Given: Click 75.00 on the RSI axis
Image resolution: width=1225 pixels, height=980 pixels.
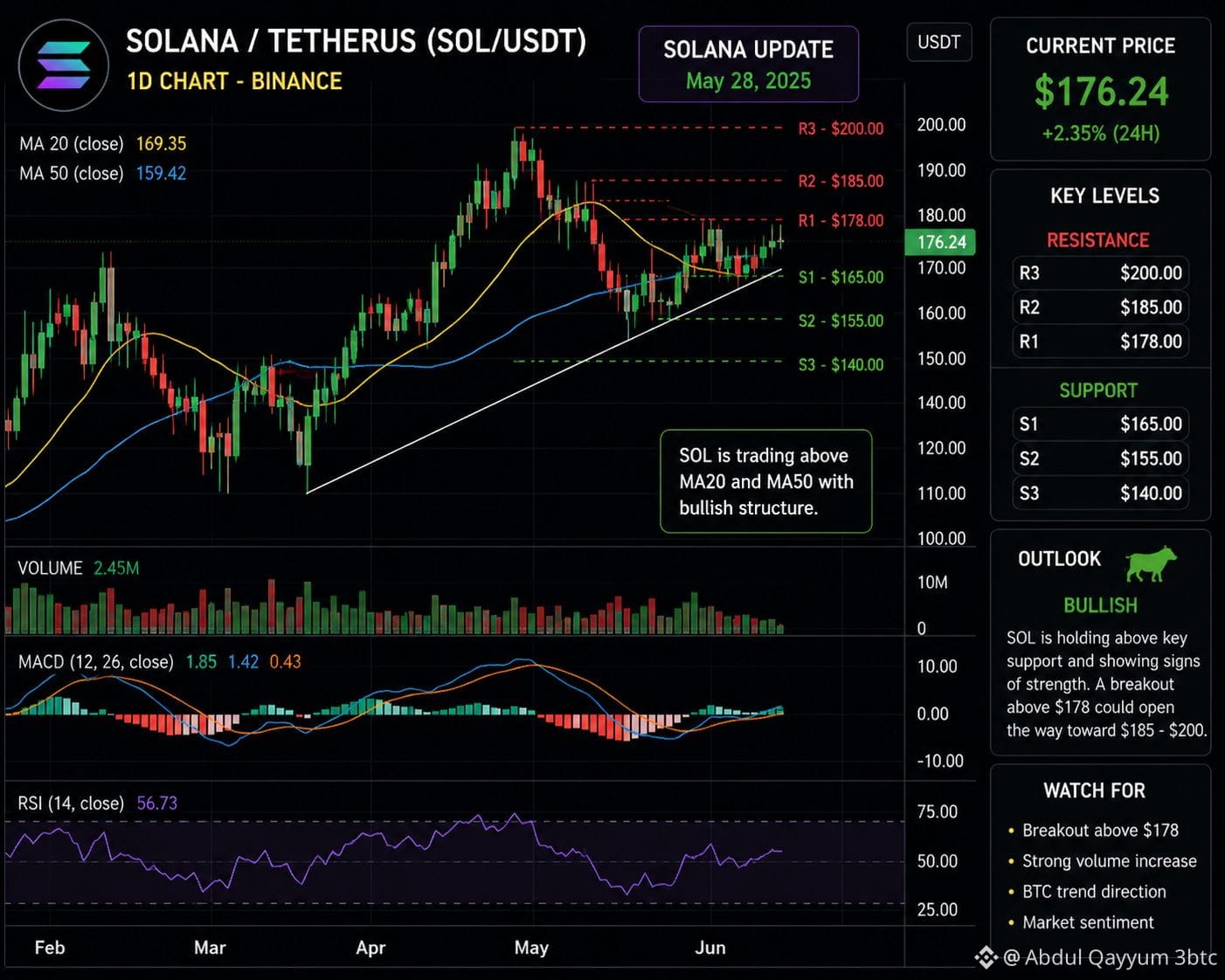Looking at the screenshot, I should coord(938,812).
